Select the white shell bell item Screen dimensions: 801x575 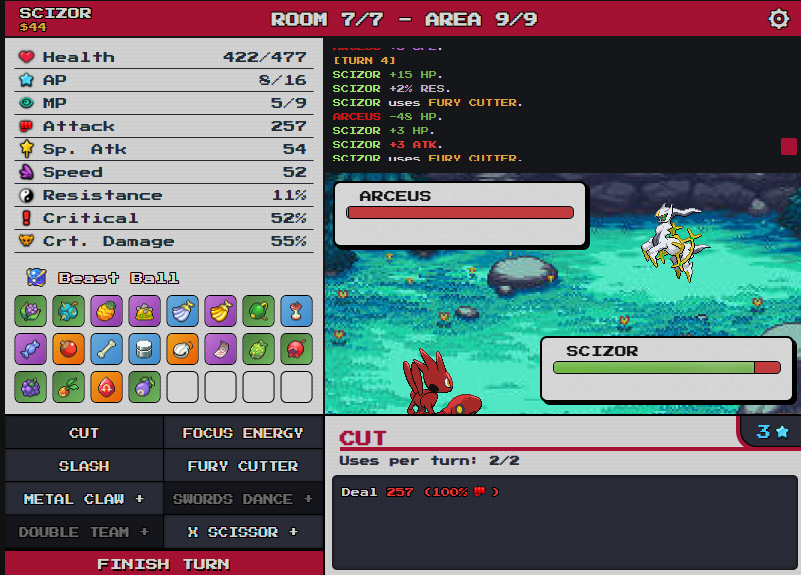[182, 349]
